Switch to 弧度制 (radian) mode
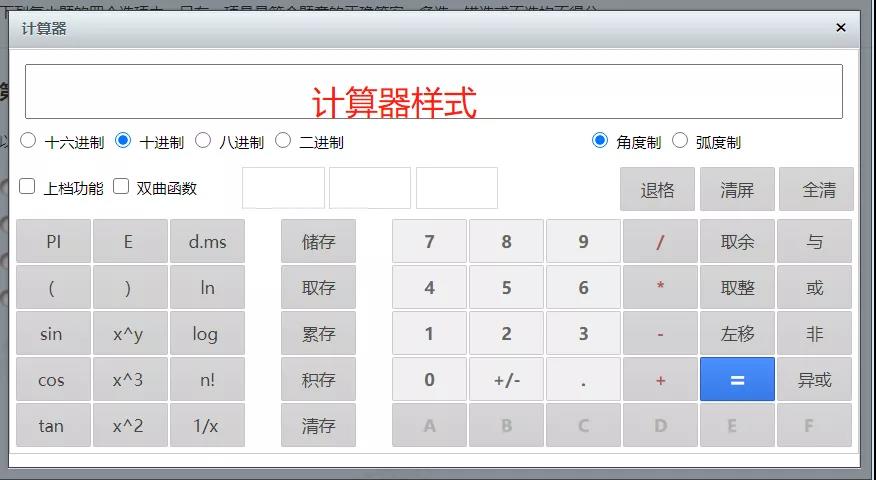 680,141
